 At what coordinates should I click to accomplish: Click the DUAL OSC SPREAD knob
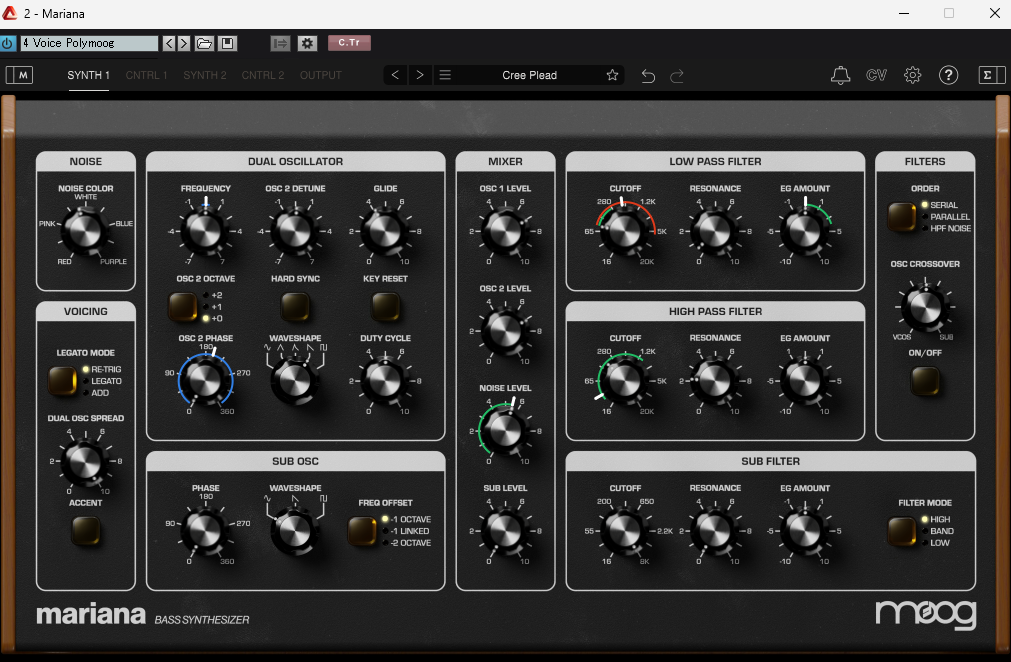click(x=85, y=460)
